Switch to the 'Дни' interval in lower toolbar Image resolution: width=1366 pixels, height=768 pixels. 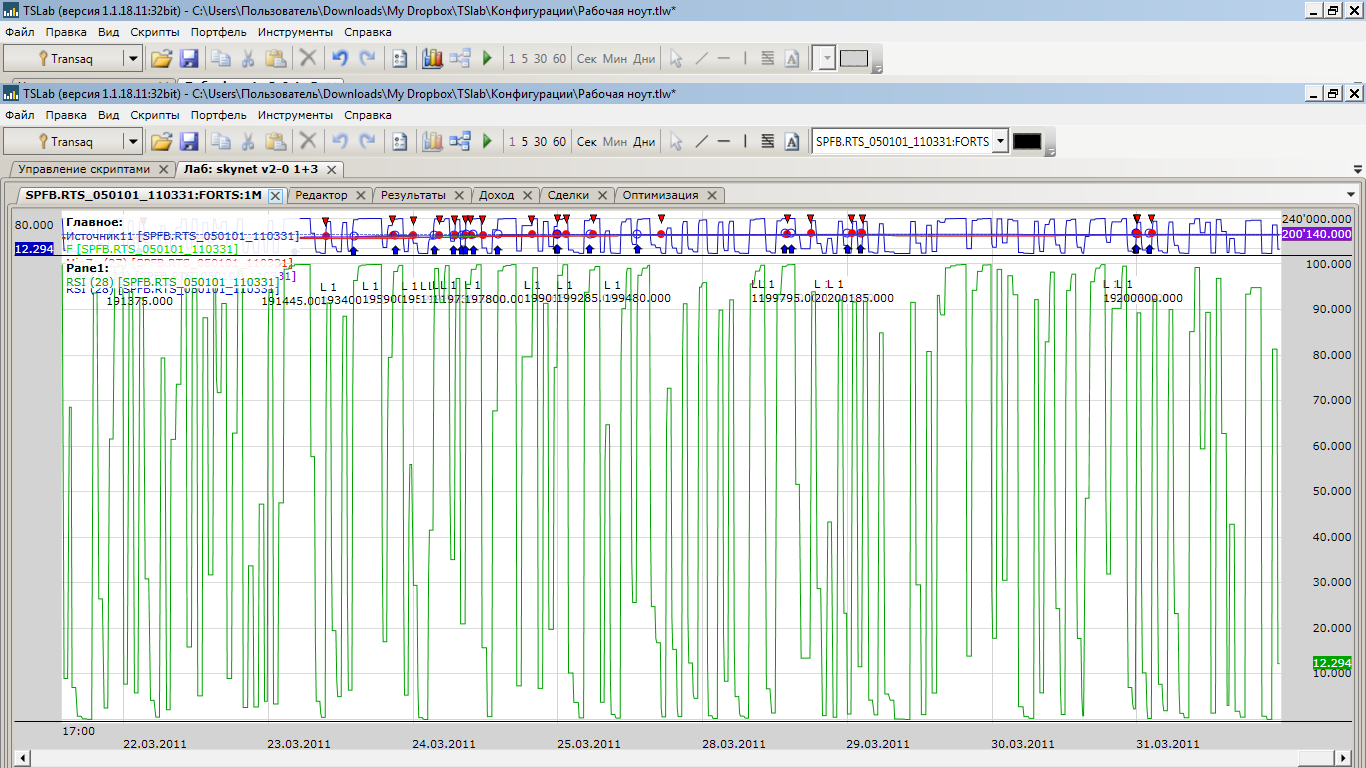tap(644, 142)
